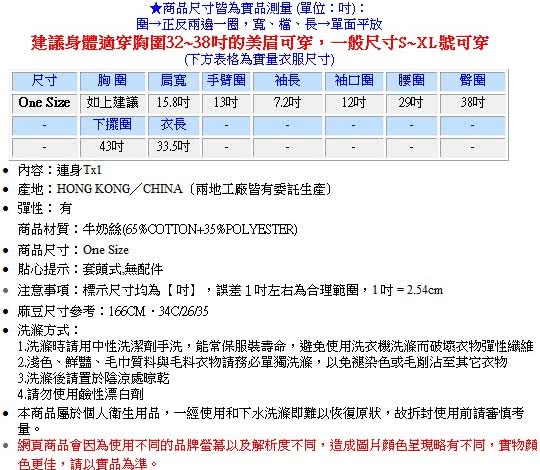
Task: Click the 衣長 header cell
Action: tap(174, 125)
